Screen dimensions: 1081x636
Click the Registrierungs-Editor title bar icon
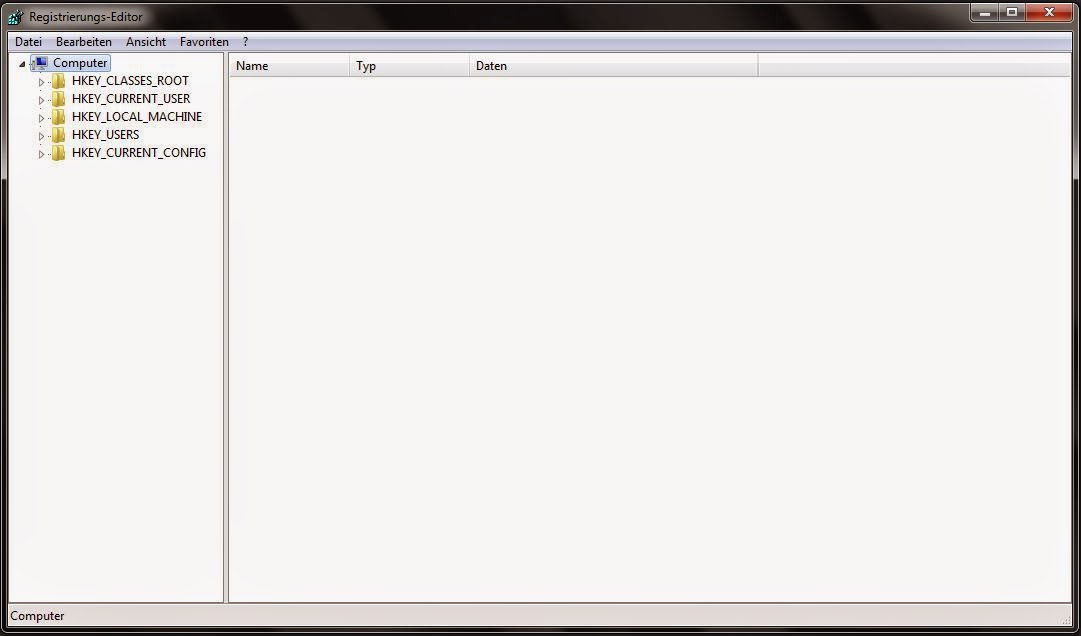coord(15,17)
